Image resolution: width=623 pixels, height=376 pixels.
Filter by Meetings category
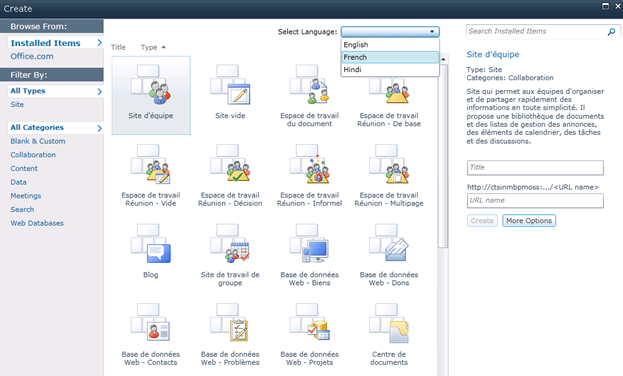pyautogui.click(x=26, y=196)
